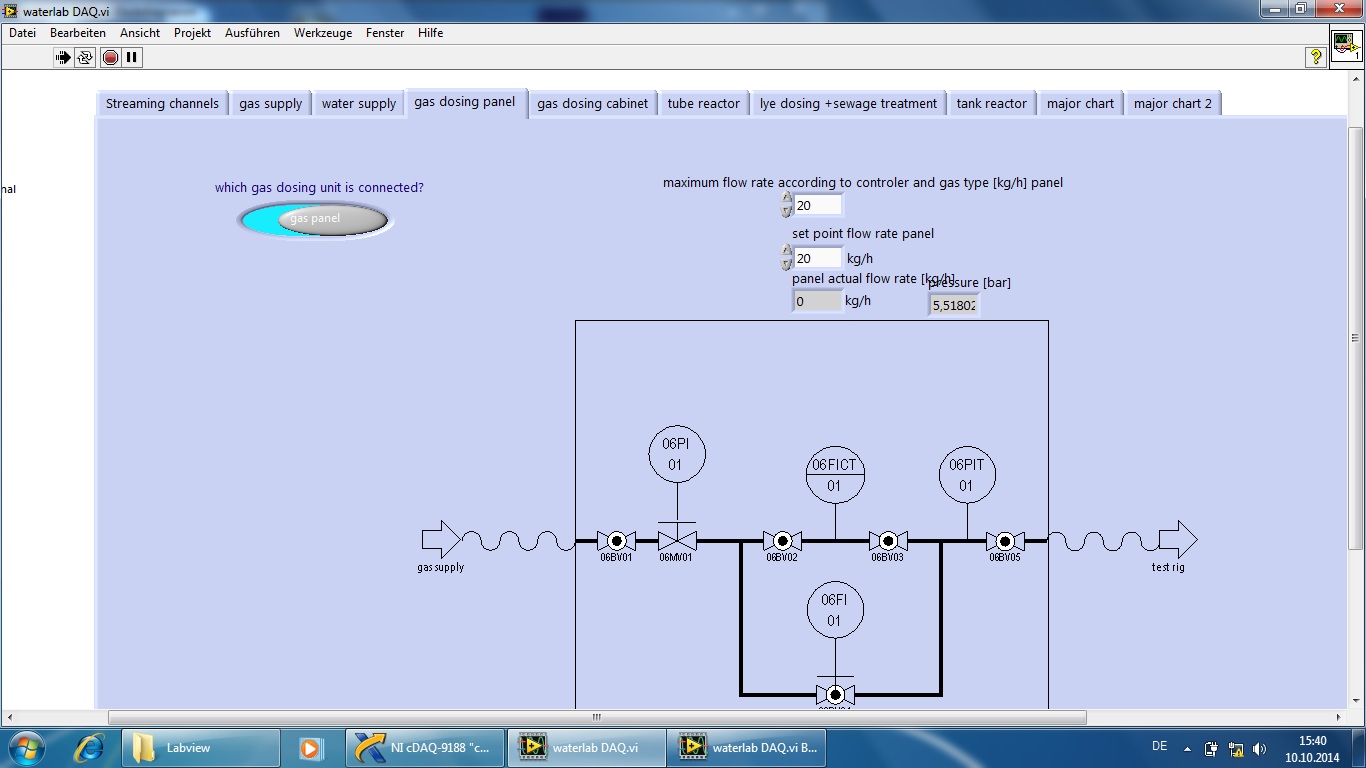The image size is (1366, 768).
Task: Open the Bearbeiten menu
Action: (78, 33)
